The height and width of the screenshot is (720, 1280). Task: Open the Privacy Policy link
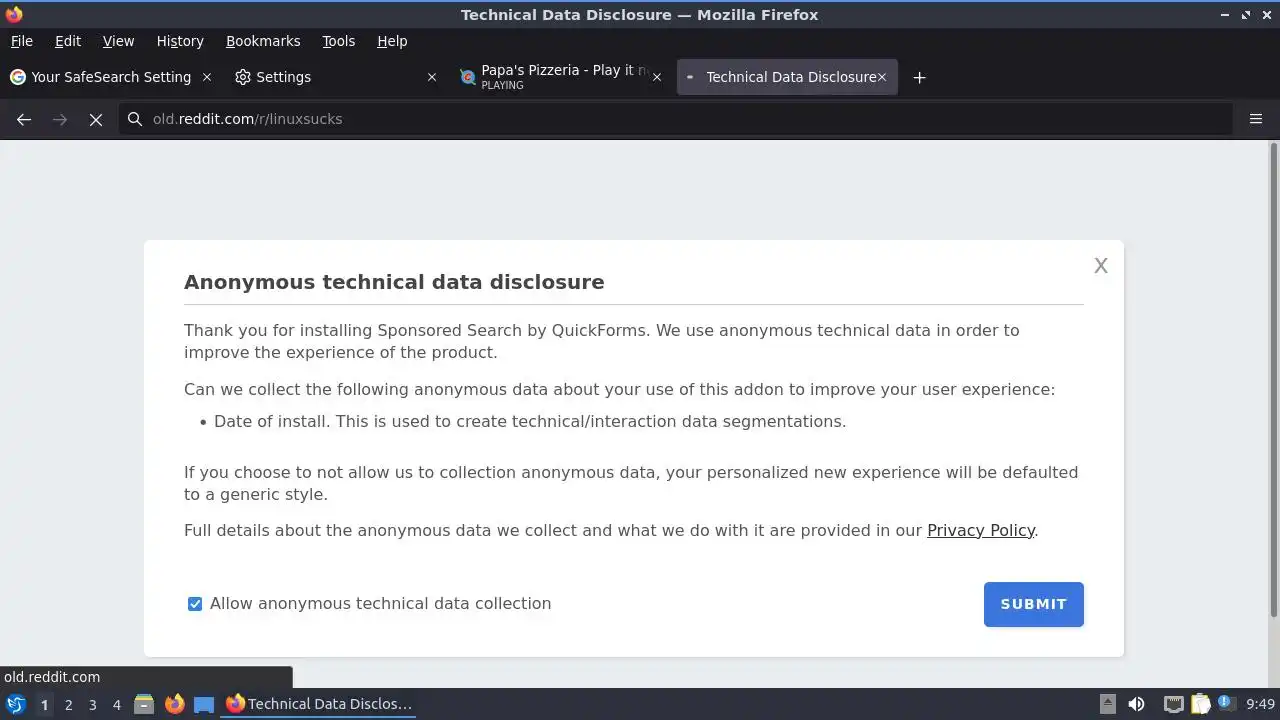coord(980,530)
